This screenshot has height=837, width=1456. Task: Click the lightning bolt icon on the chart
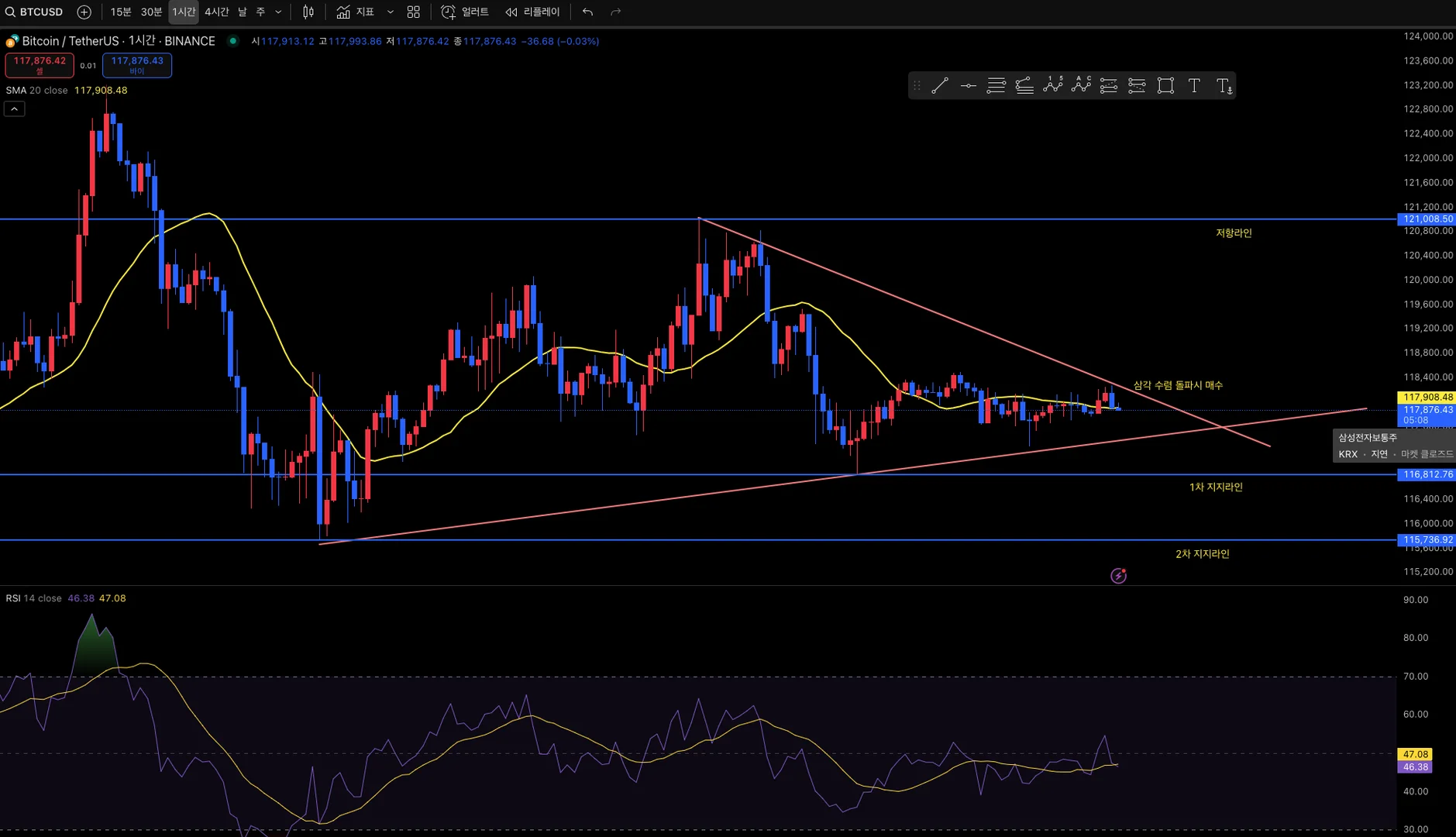1118,576
